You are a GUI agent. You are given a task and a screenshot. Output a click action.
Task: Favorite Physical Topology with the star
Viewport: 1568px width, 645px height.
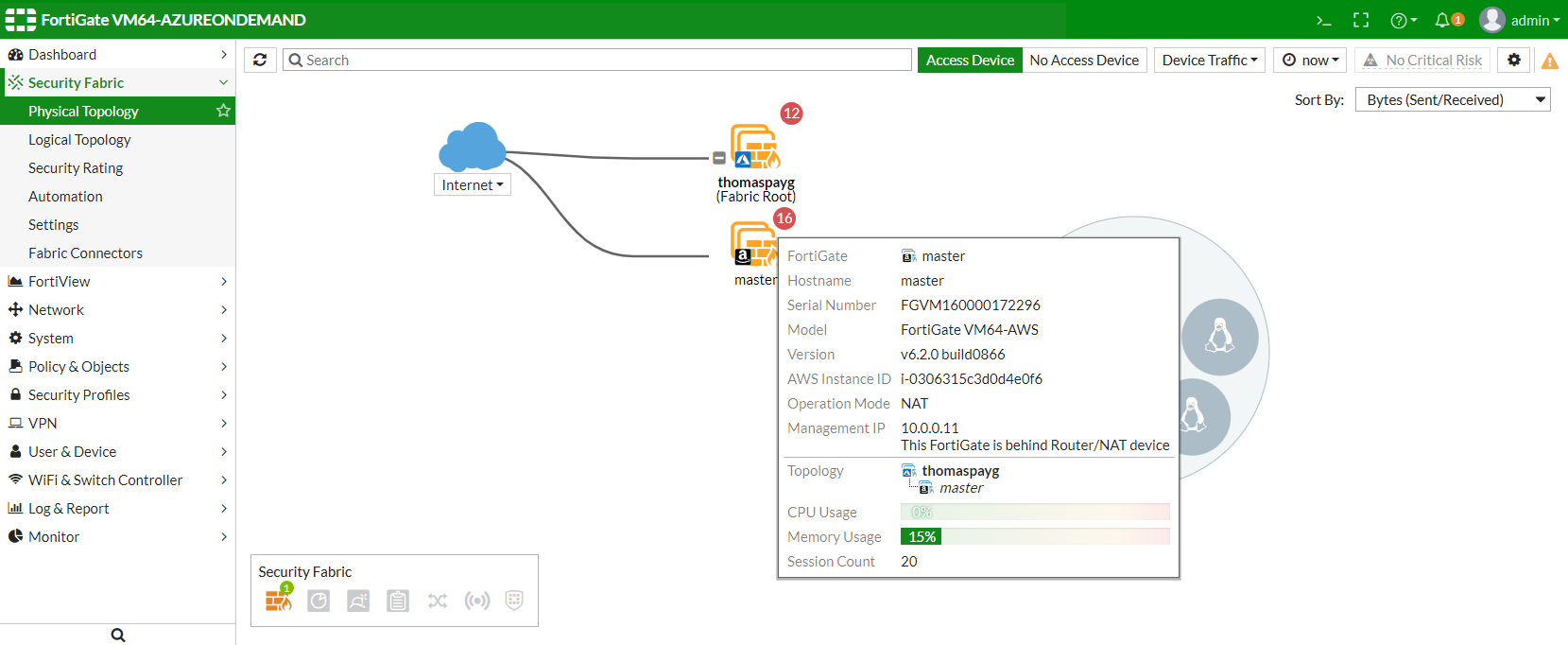(x=223, y=111)
